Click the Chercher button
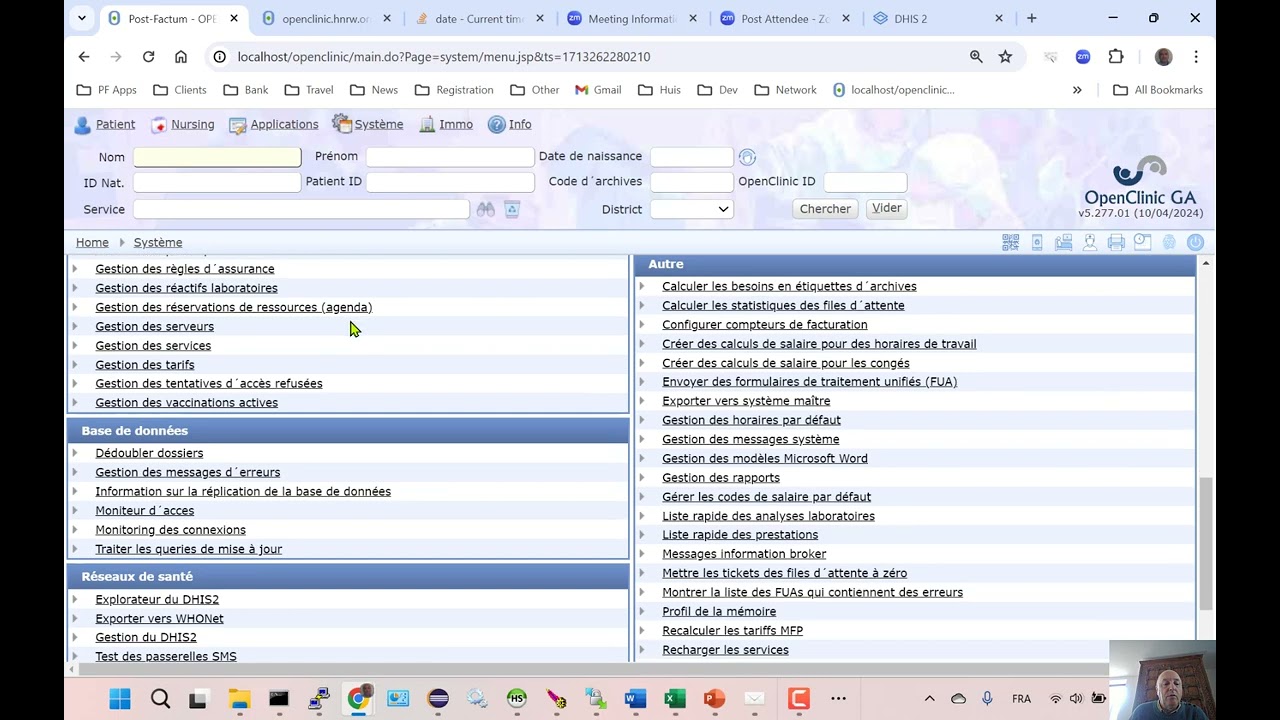Screen dimensions: 1280x720 pos(825,209)
